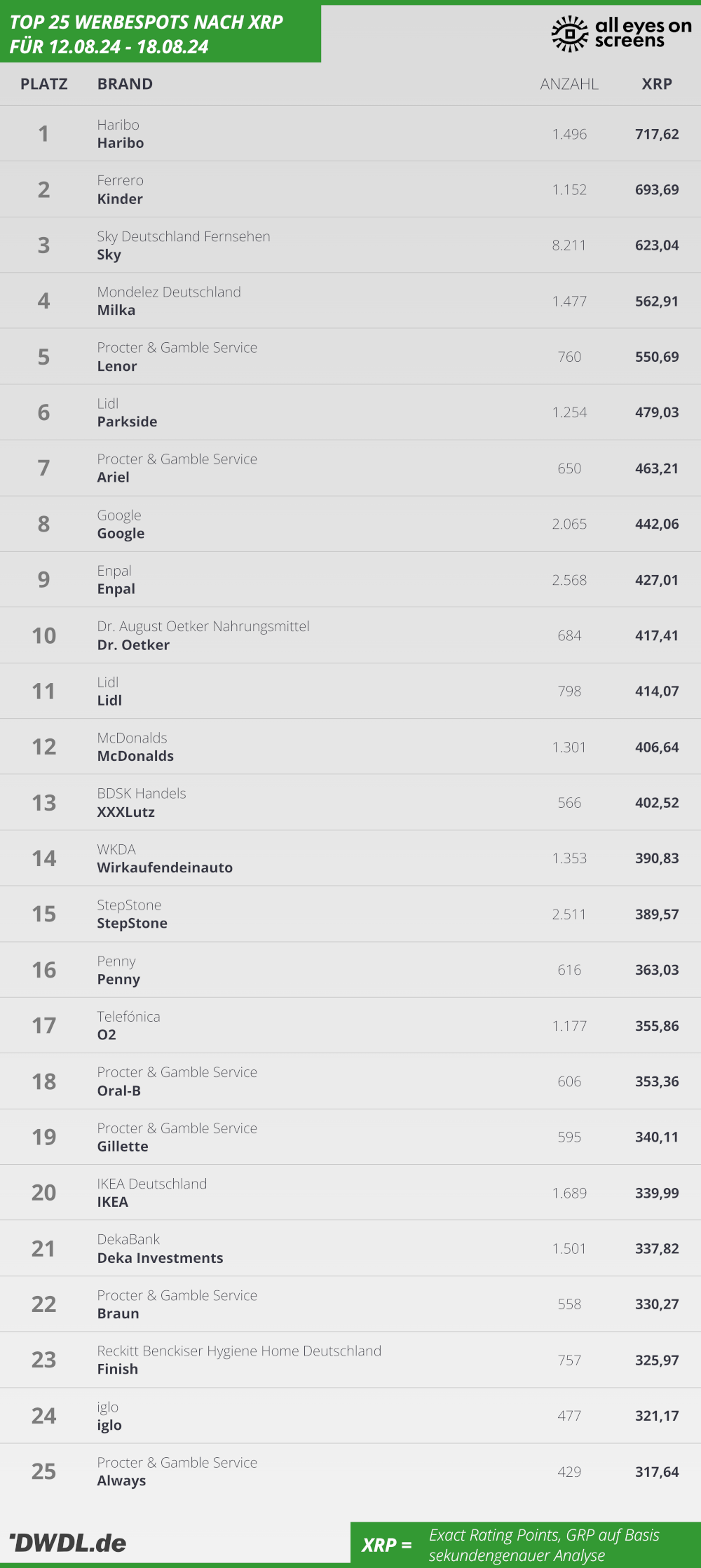Click Sky Deutschland Fernsehen advertiser text

point(184,236)
